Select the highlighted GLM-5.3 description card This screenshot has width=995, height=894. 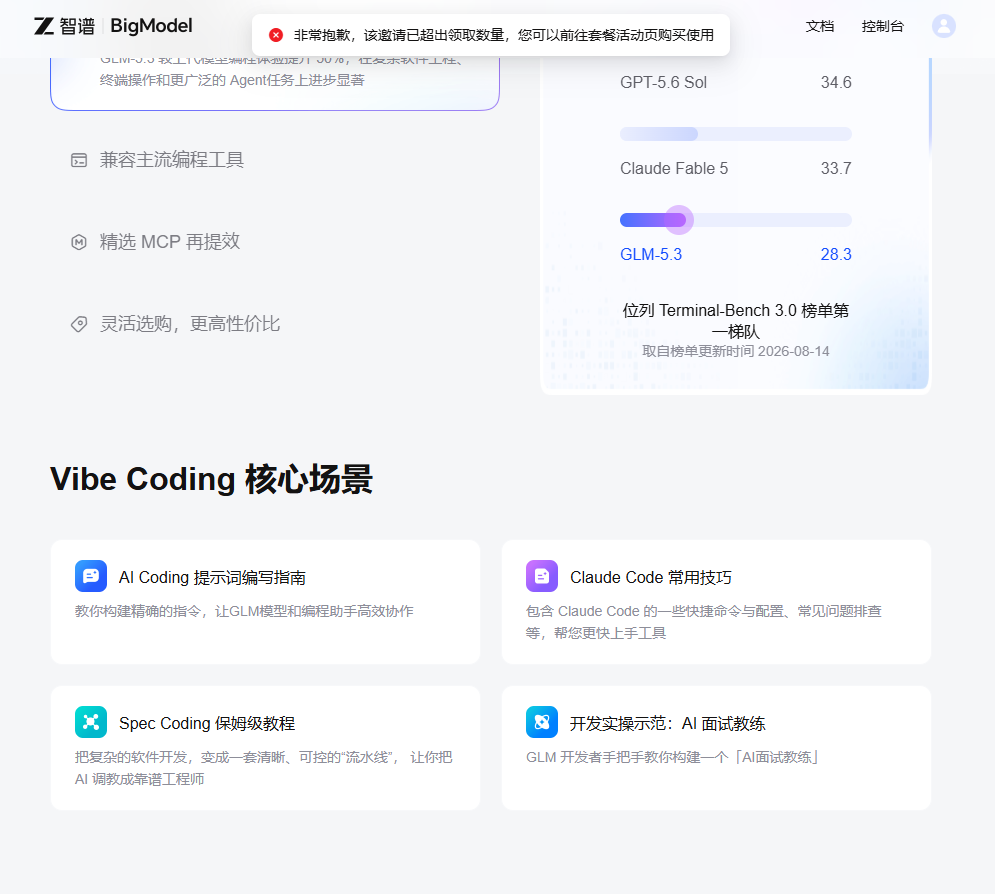[x=275, y=83]
